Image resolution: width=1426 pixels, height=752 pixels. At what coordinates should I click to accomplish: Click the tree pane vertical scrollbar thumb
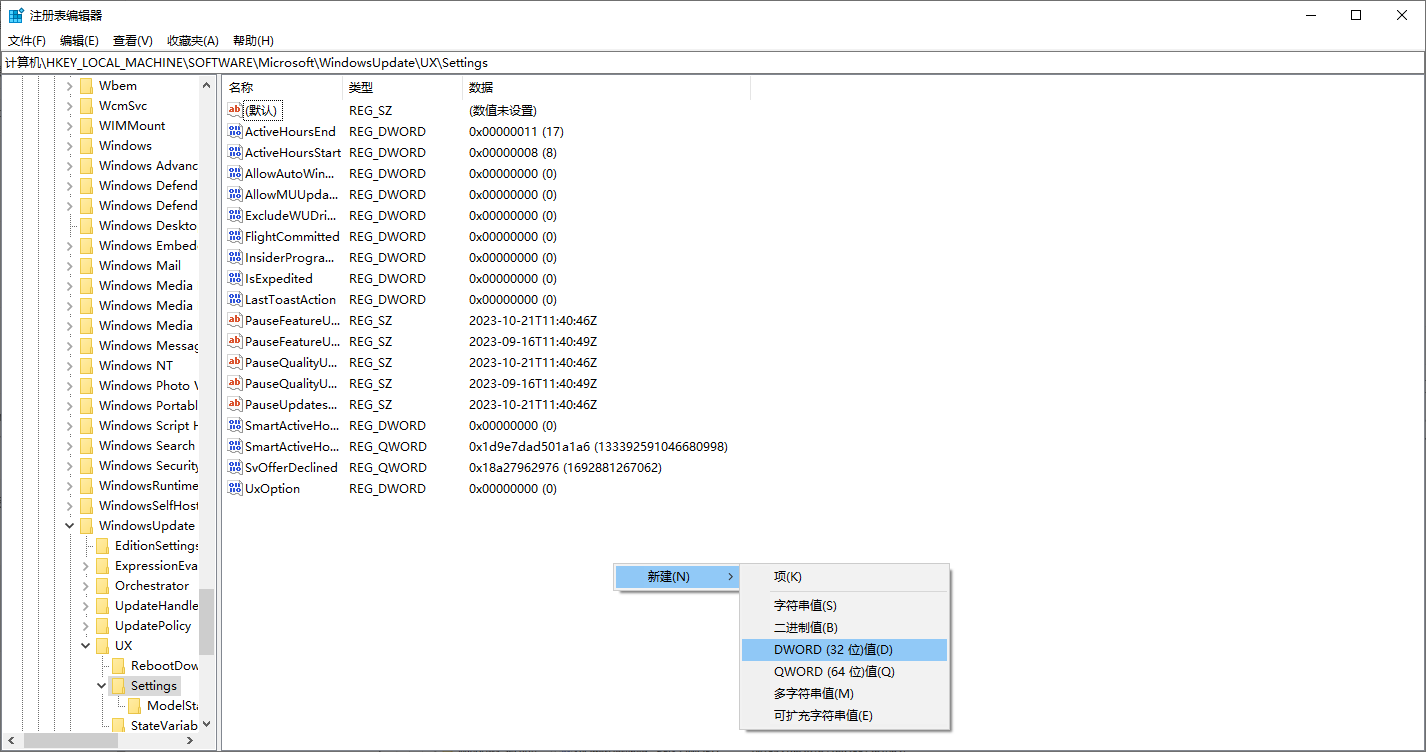pyautogui.click(x=206, y=621)
